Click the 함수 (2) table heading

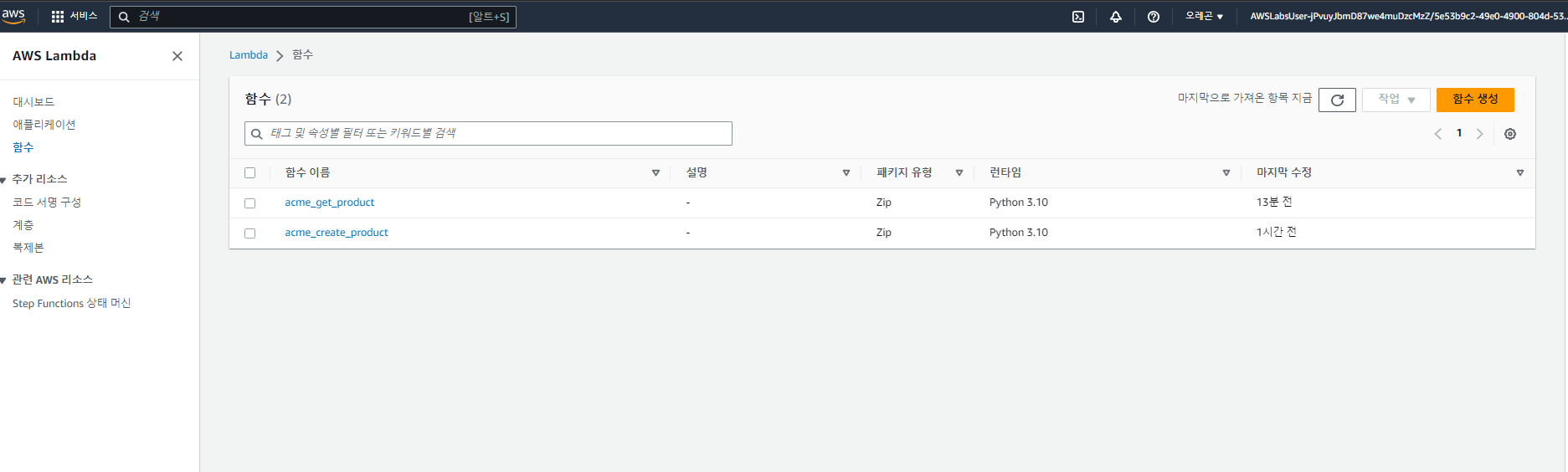tap(268, 99)
